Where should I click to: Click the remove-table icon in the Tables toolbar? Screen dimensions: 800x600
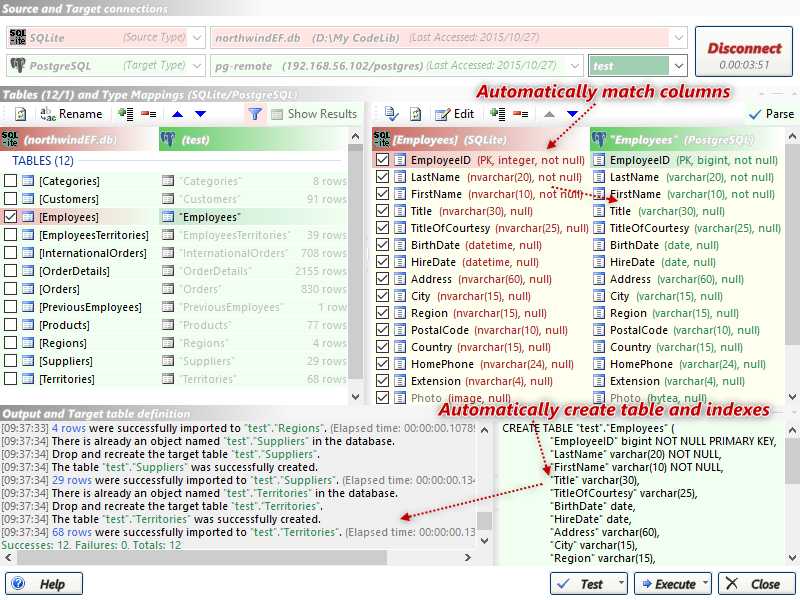click(148, 114)
